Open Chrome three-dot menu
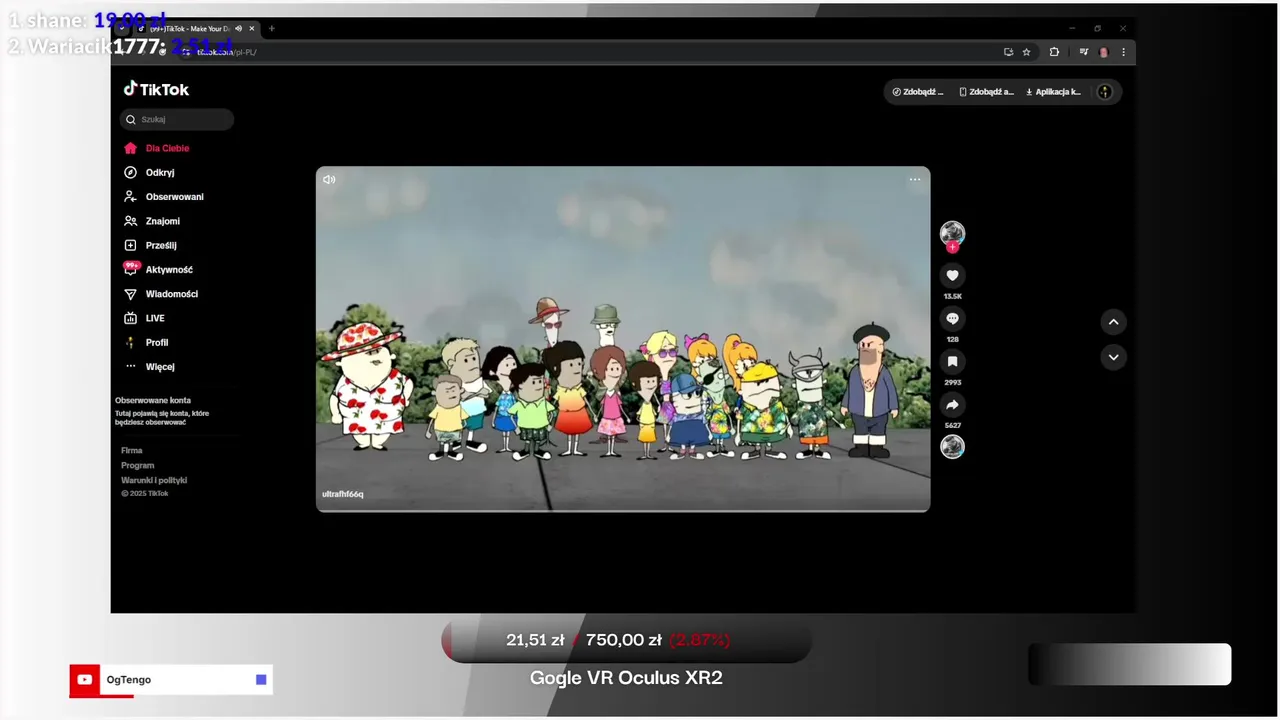The image size is (1280, 720). [1123, 52]
